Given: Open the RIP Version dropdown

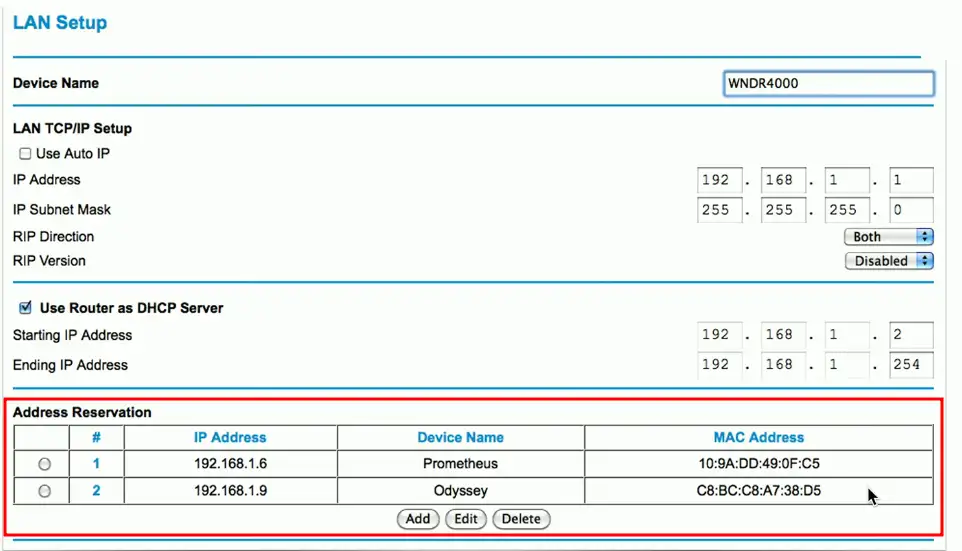Looking at the screenshot, I should tap(888, 261).
